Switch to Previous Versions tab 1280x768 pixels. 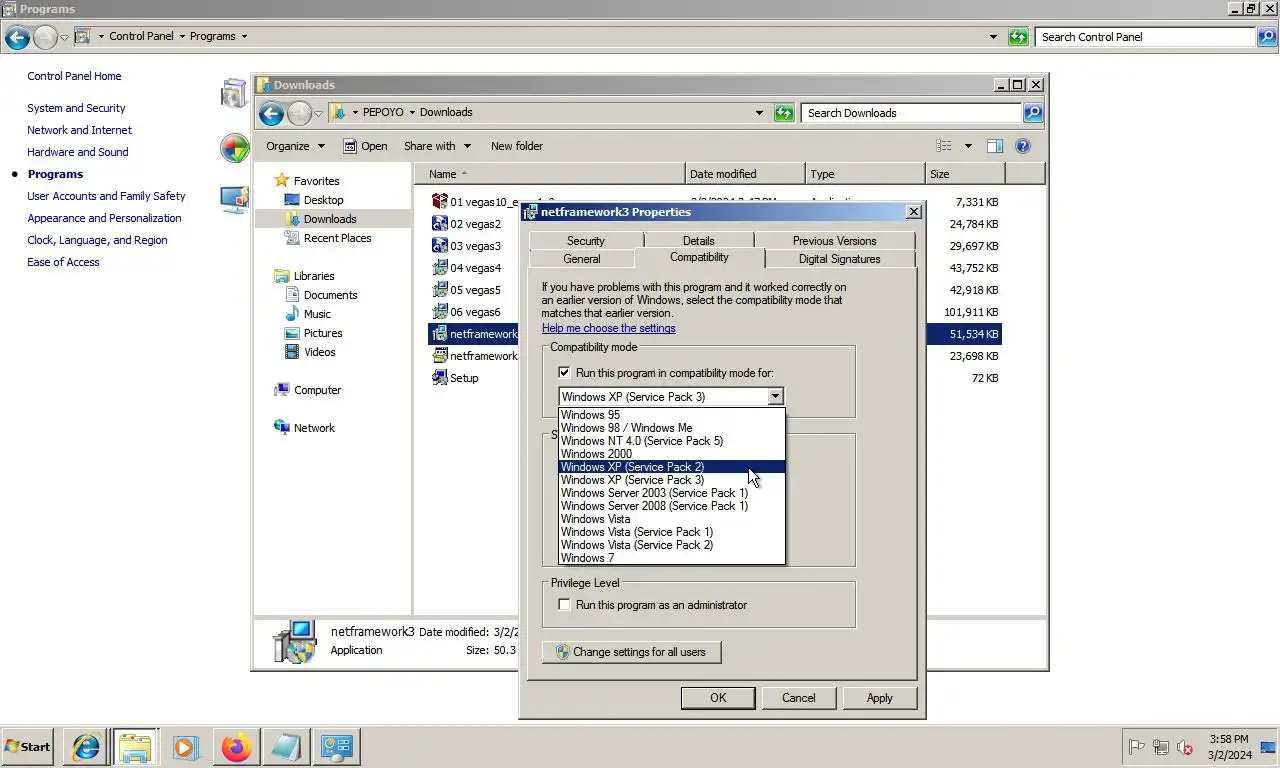834,241
